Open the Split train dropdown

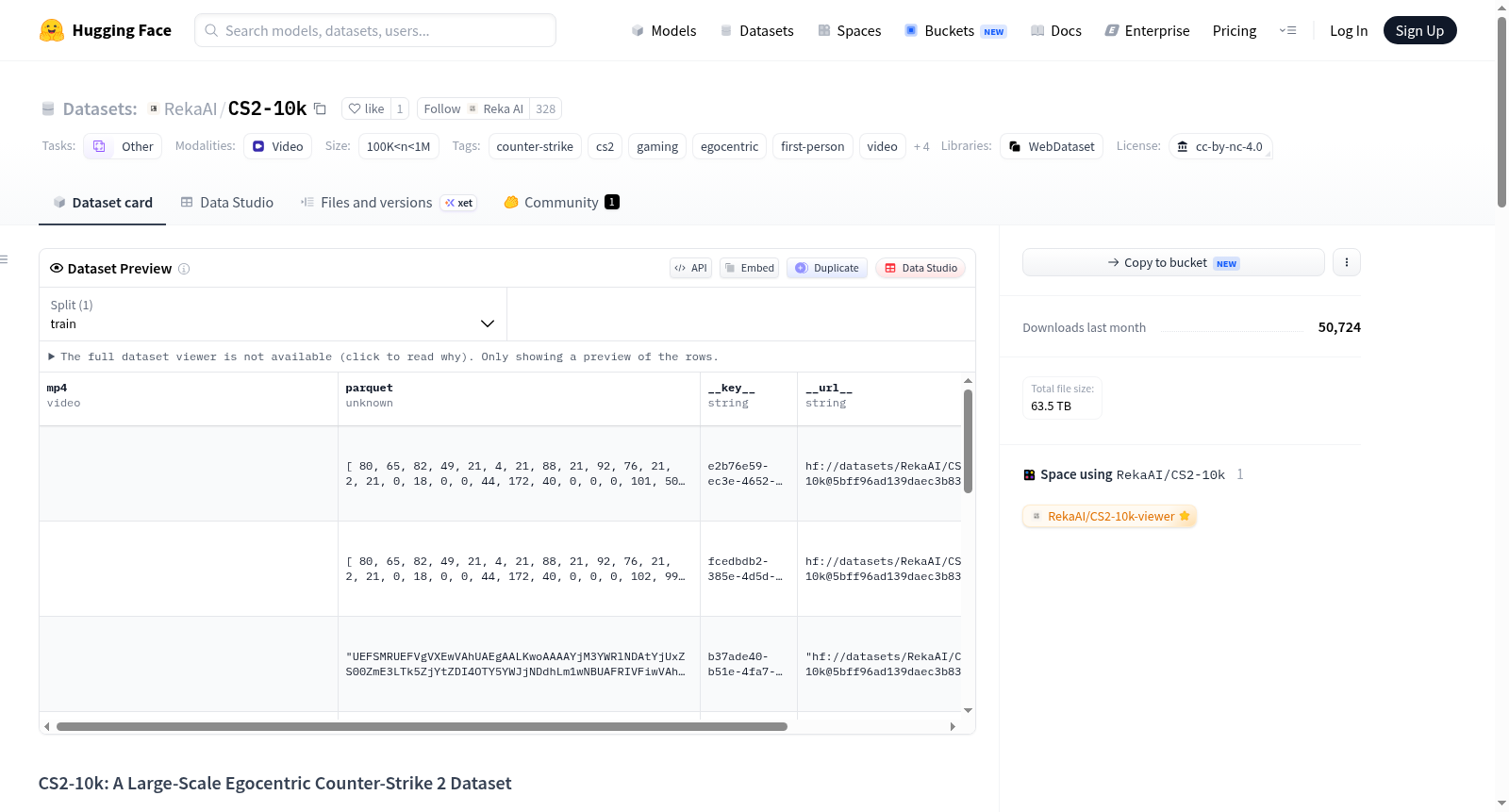click(x=273, y=314)
